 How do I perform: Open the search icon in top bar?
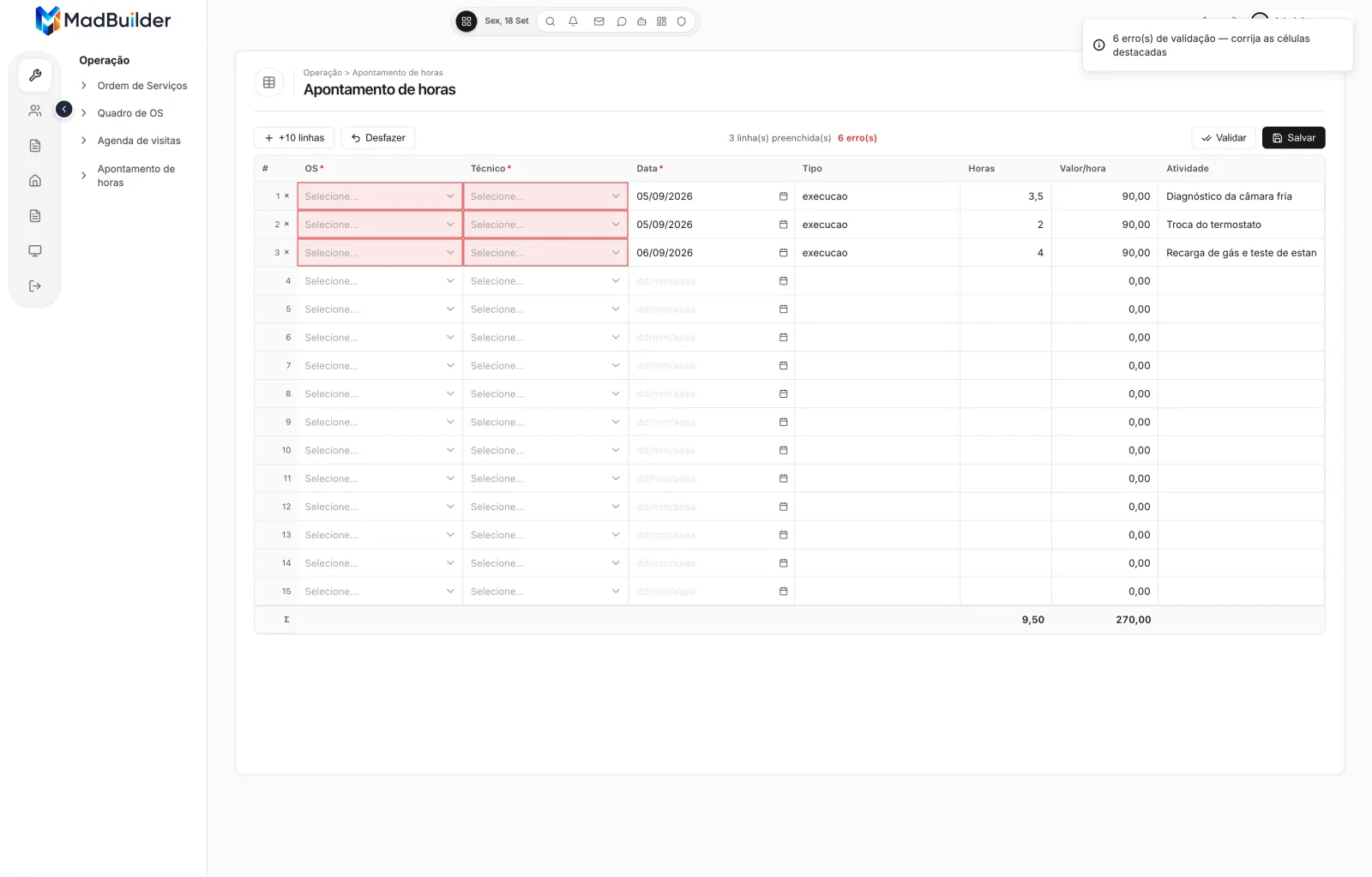[x=551, y=21]
